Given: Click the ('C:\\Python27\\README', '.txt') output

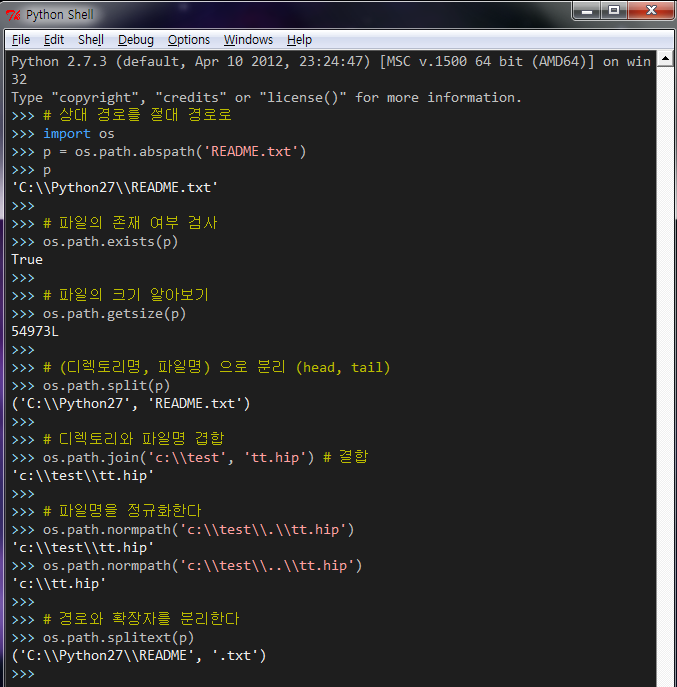Looking at the screenshot, I should 139,655.
